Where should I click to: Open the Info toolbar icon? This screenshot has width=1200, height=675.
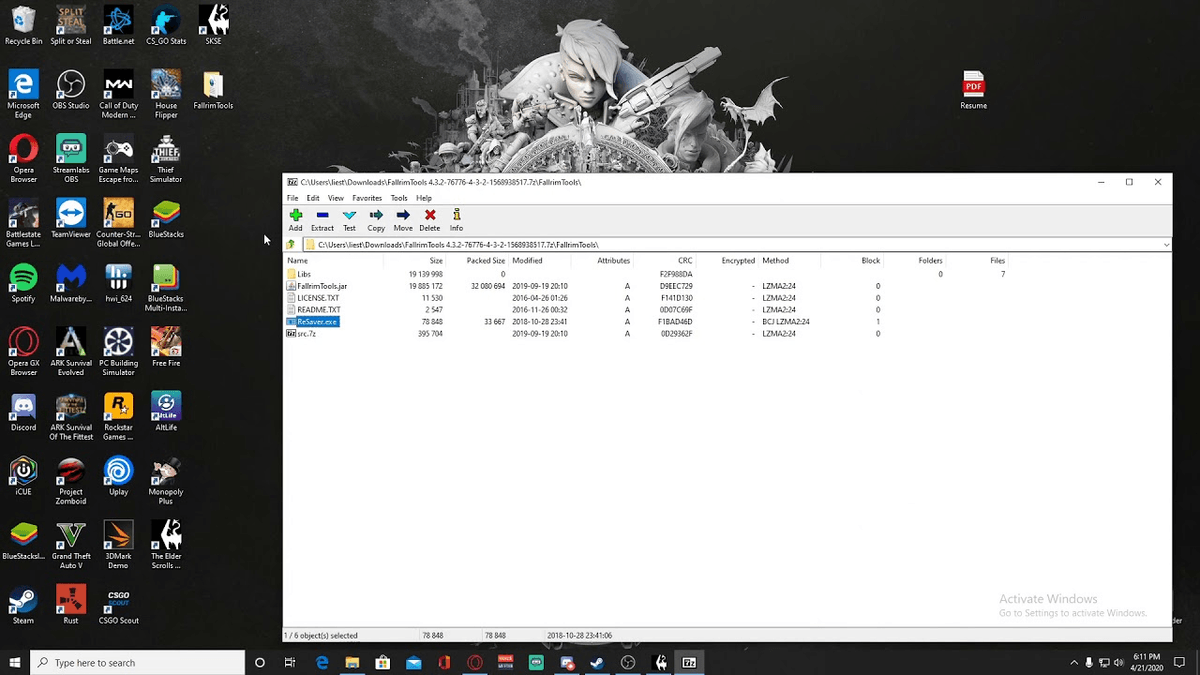point(456,219)
